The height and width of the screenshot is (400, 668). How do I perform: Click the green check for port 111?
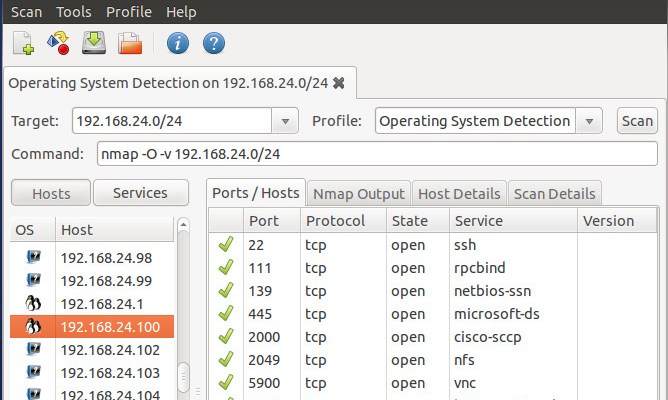(226, 268)
